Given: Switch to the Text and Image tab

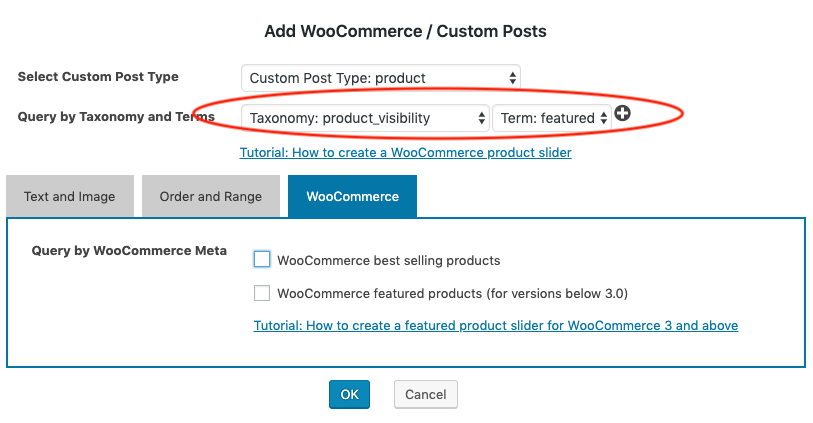Looking at the screenshot, I should pyautogui.click(x=70, y=197).
